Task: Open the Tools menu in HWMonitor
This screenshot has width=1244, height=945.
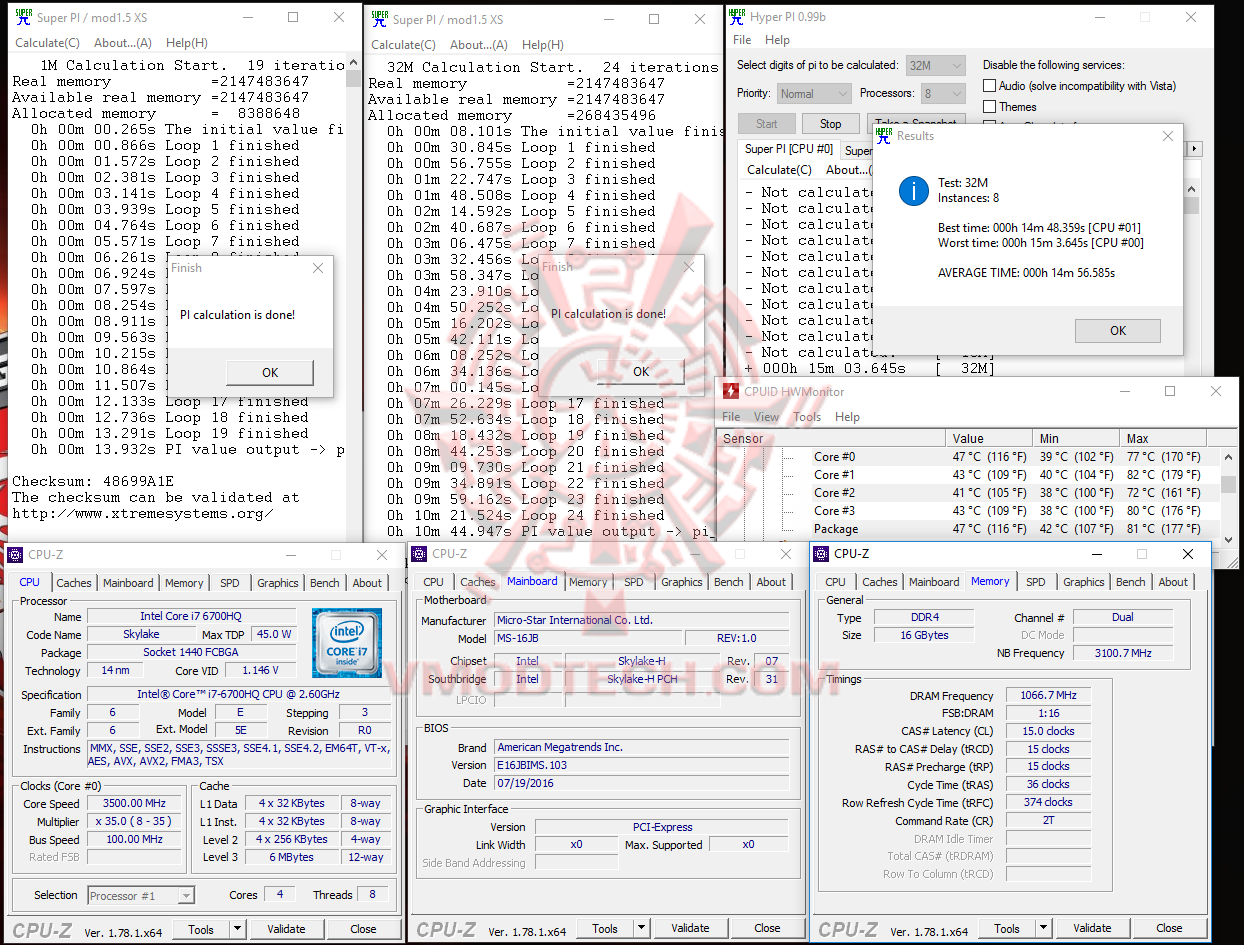Action: (806, 417)
